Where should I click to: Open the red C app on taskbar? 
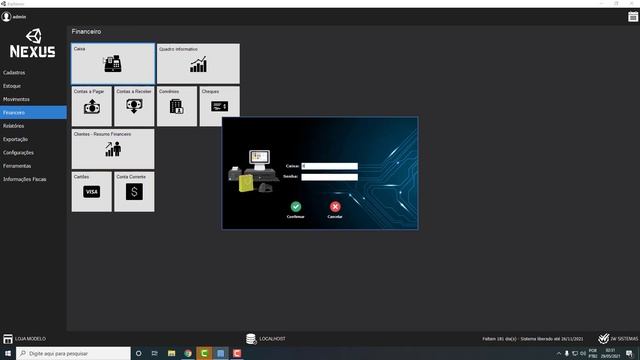(x=237, y=353)
